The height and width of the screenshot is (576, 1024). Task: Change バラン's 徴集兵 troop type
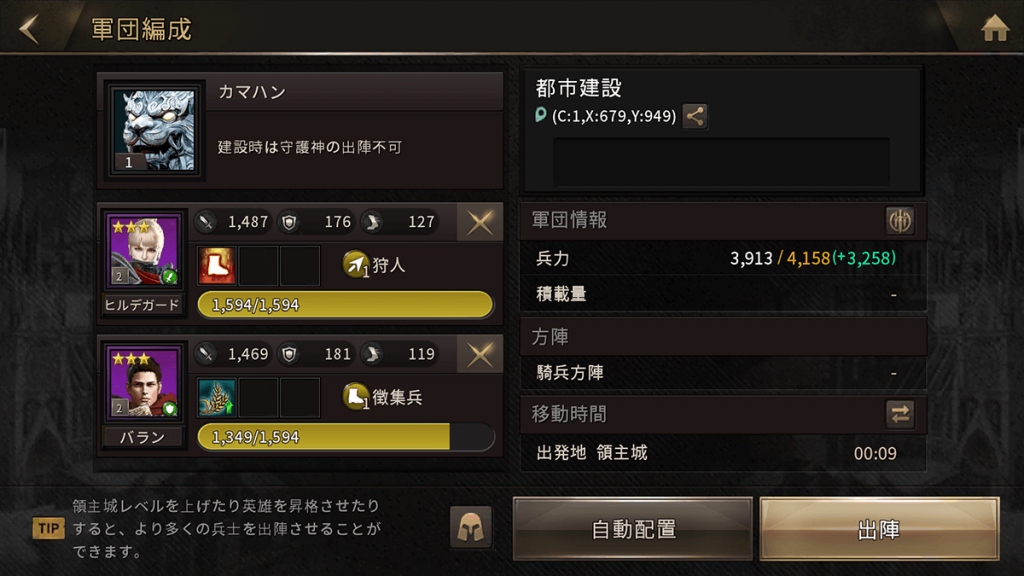click(383, 396)
